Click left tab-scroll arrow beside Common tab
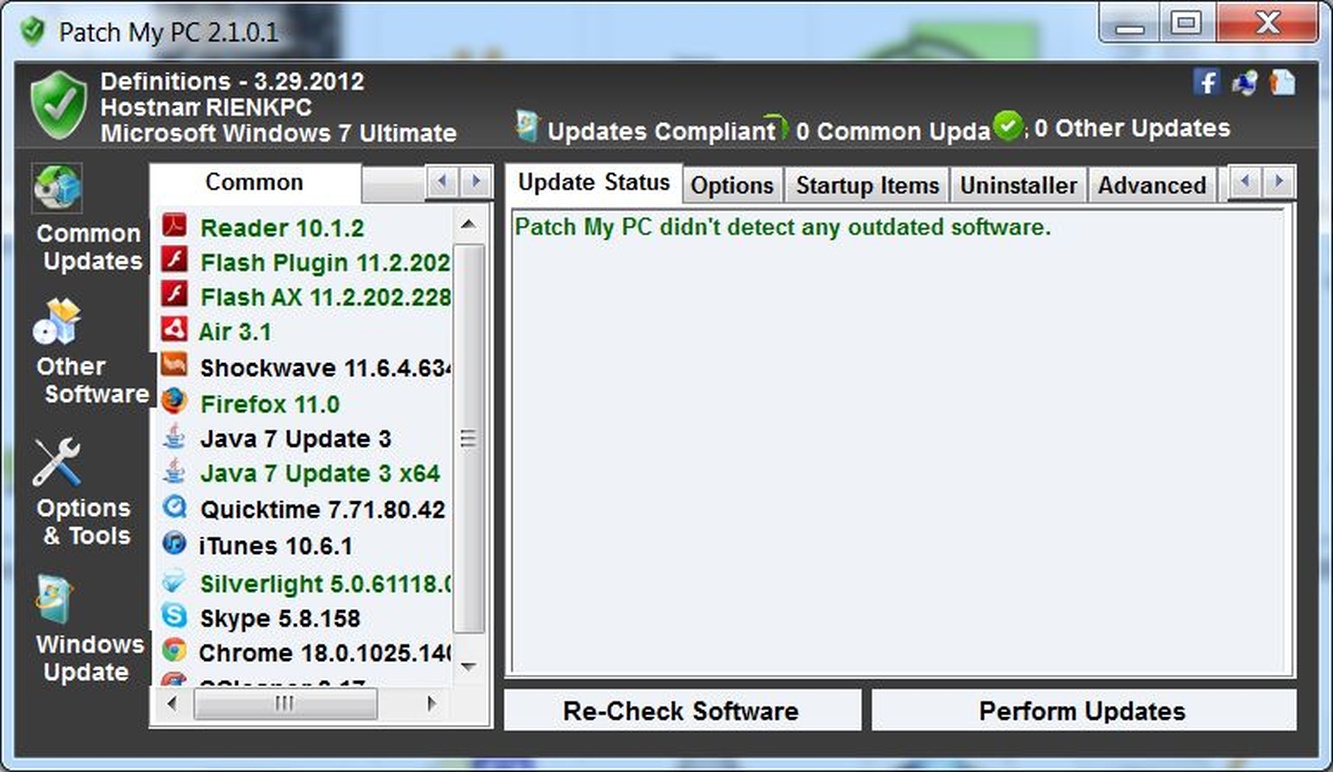 (x=443, y=182)
